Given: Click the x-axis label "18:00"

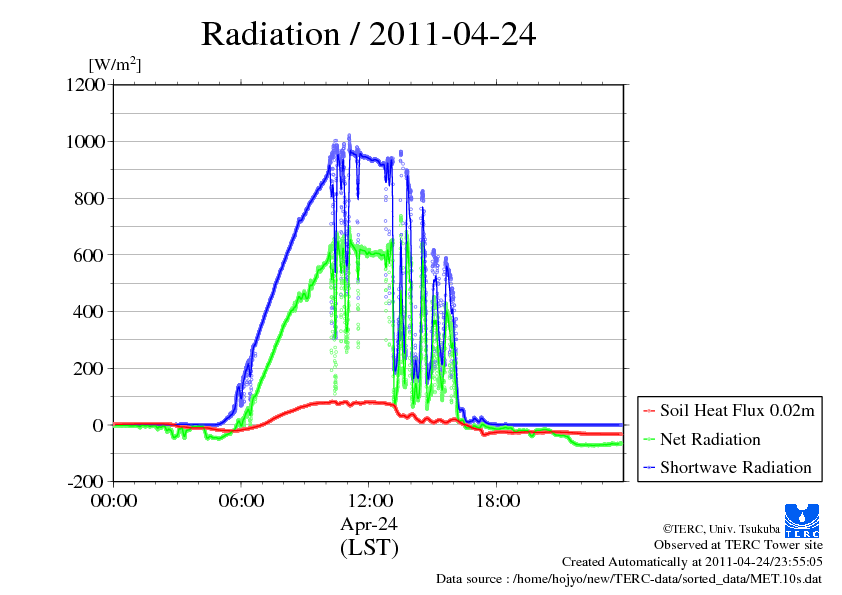Looking at the screenshot, I should tap(498, 501).
